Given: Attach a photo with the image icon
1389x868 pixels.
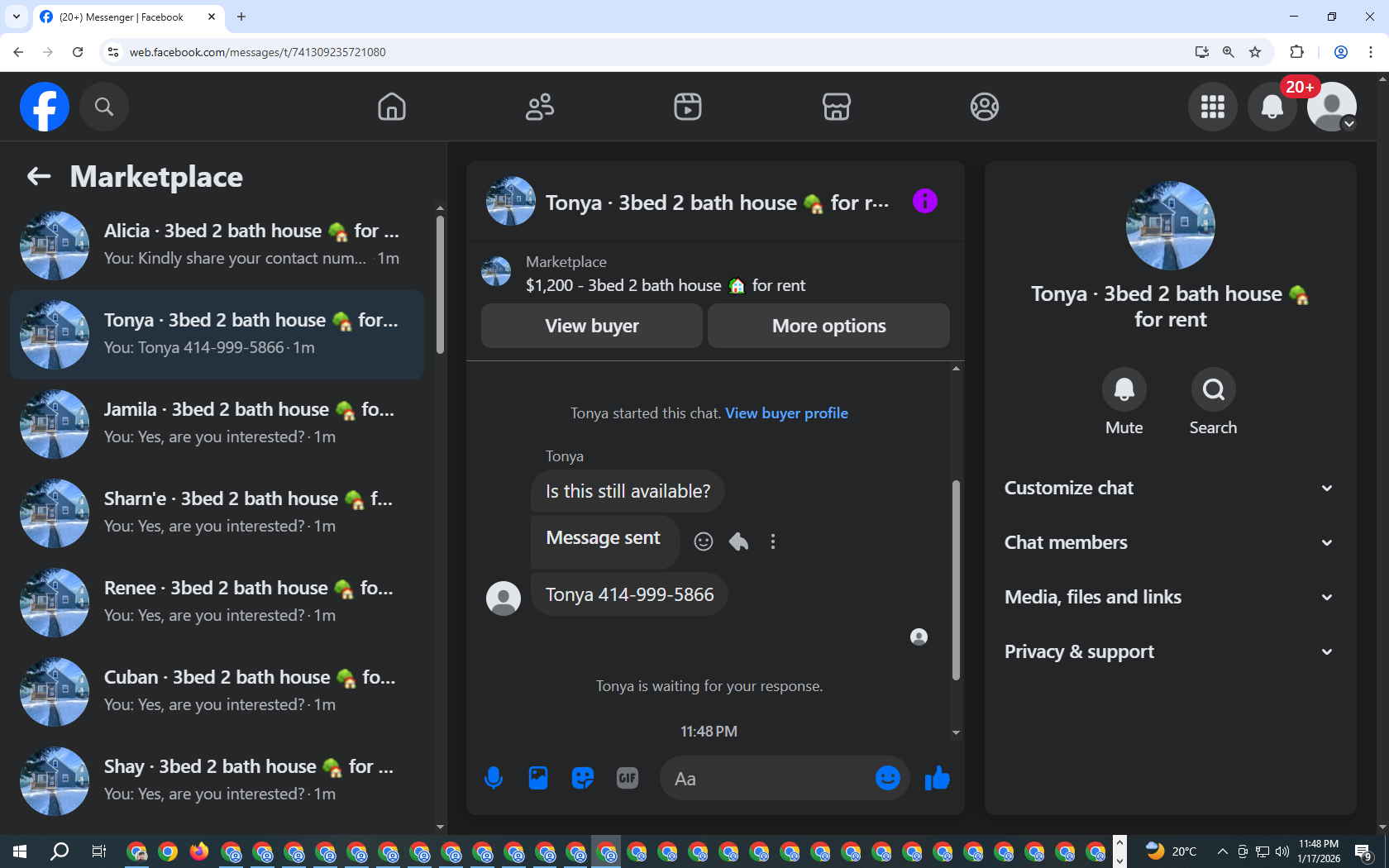Looking at the screenshot, I should pyautogui.click(x=538, y=778).
